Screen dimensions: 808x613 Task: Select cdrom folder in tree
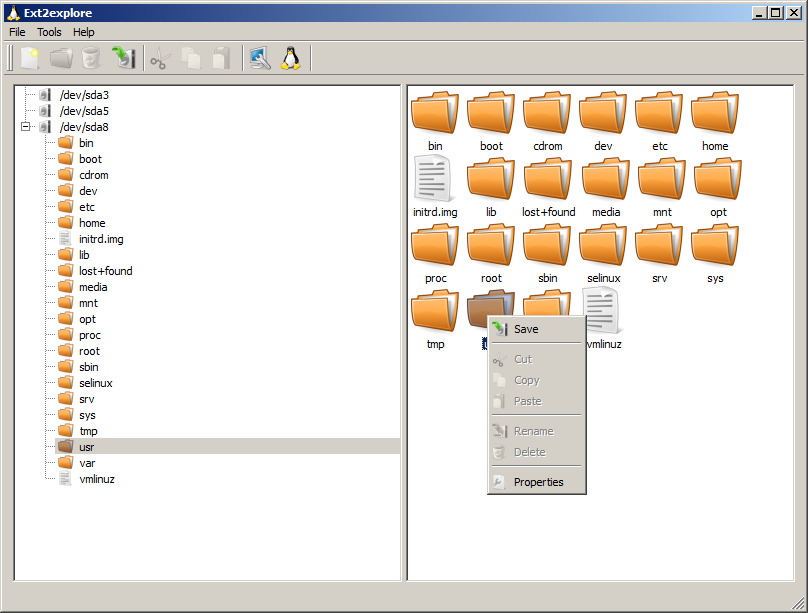pos(94,175)
